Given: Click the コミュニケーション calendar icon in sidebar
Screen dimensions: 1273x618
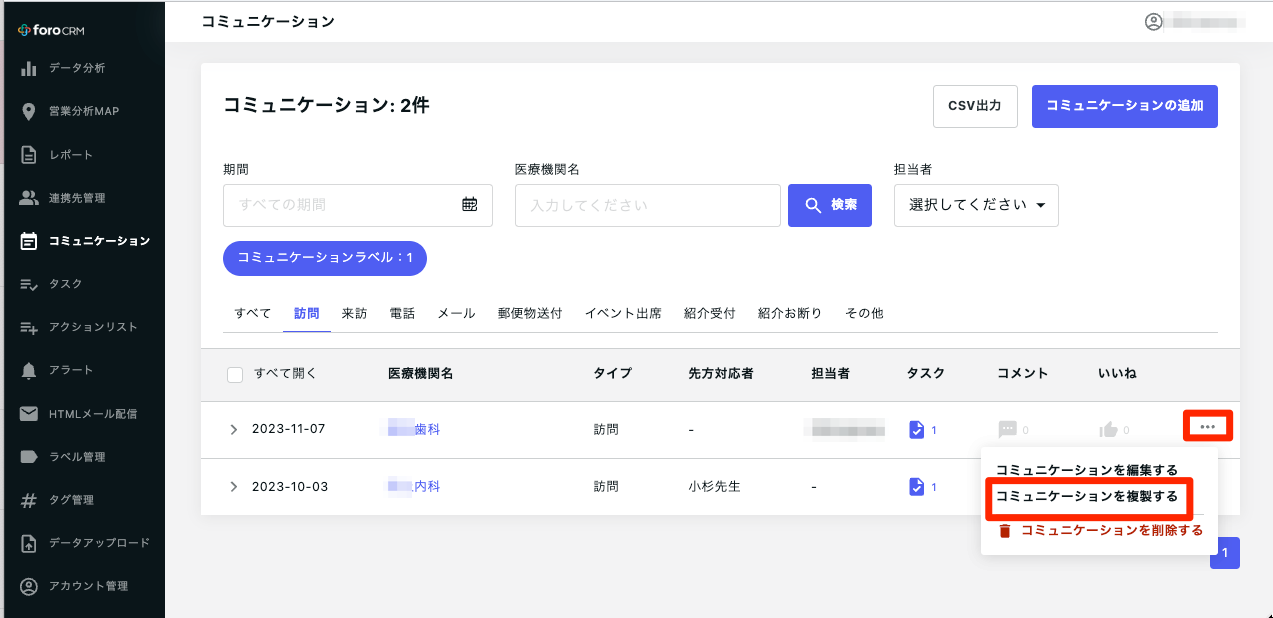Looking at the screenshot, I should [29, 241].
